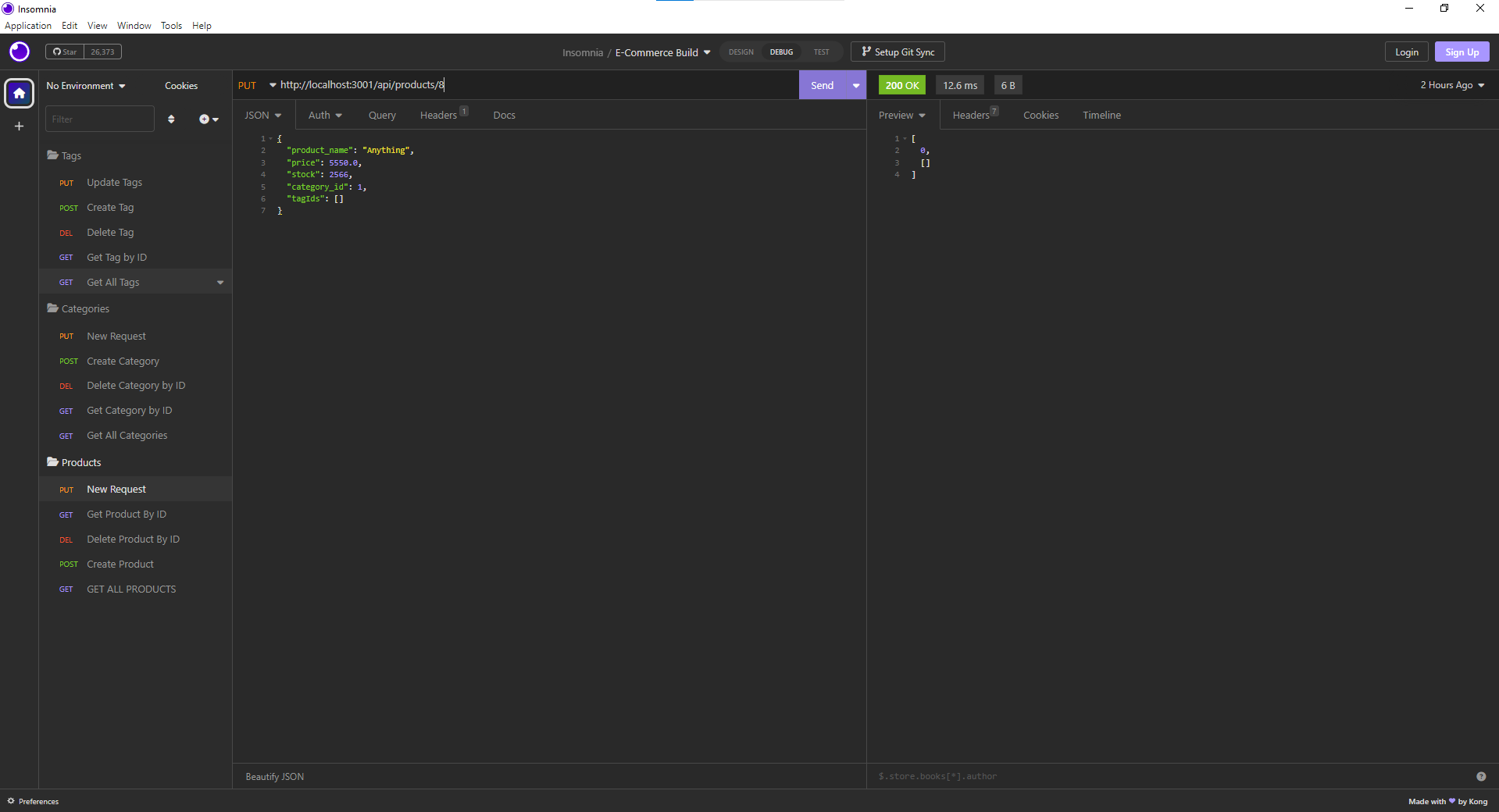The image size is (1499, 812).
Task: Switch to the Timeline tab
Action: tap(1101, 115)
